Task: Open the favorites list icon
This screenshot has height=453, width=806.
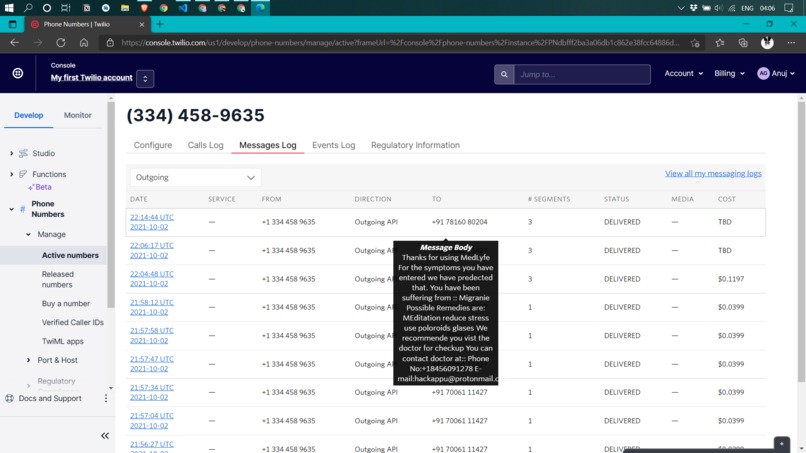Action: click(x=720, y=43)
